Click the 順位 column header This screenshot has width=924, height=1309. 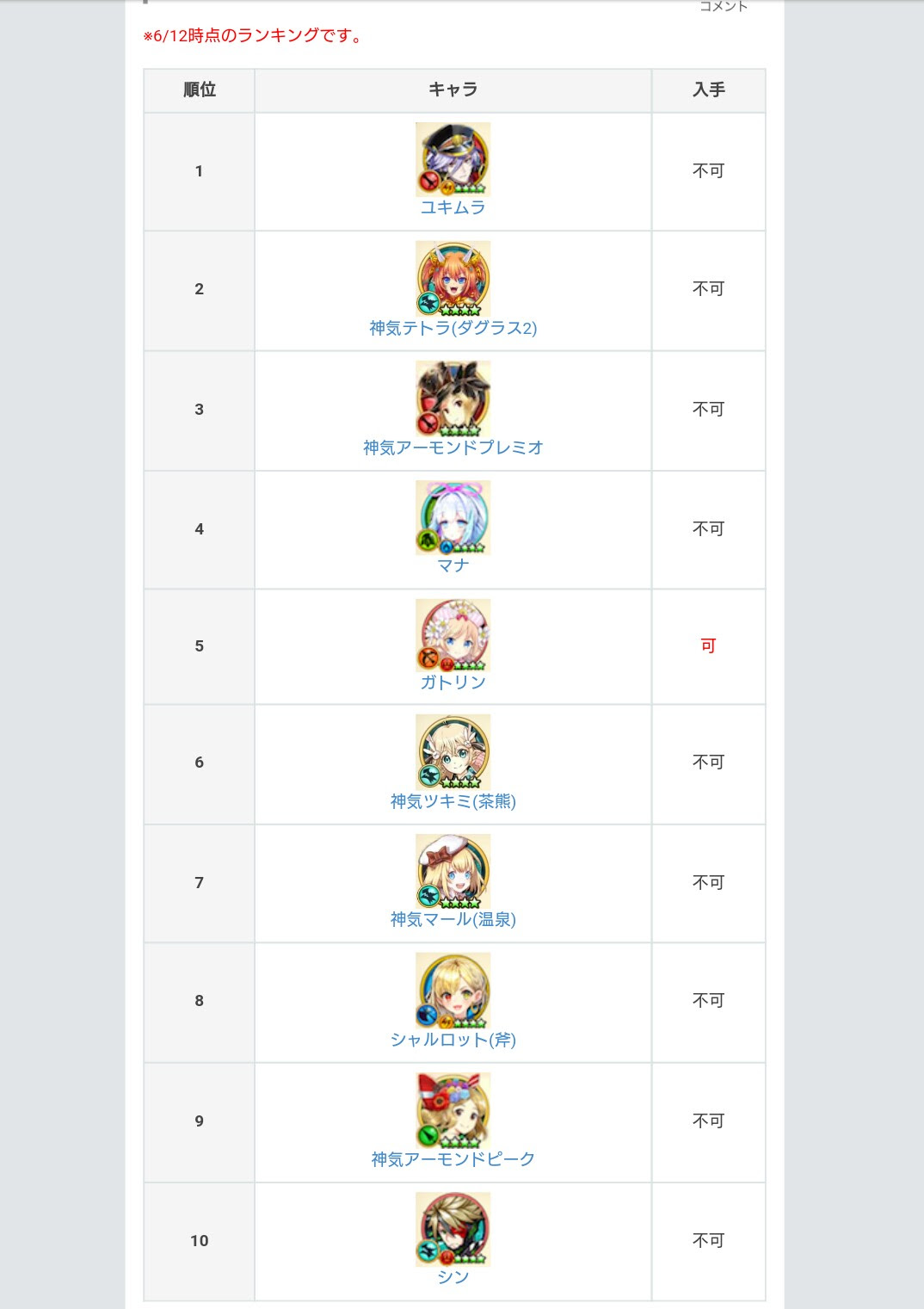(200, 90)
